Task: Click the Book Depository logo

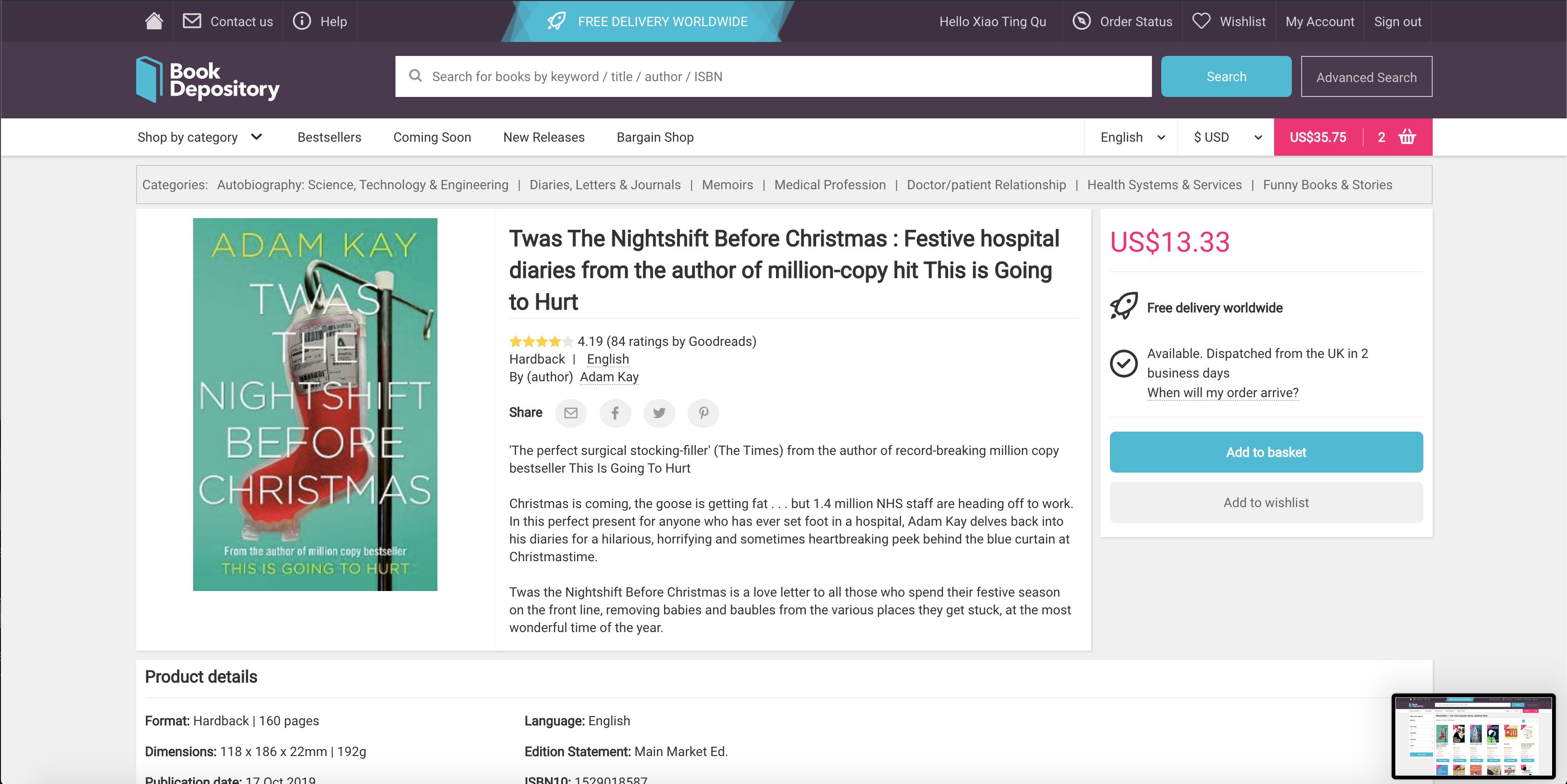Action: pos(208,80)
